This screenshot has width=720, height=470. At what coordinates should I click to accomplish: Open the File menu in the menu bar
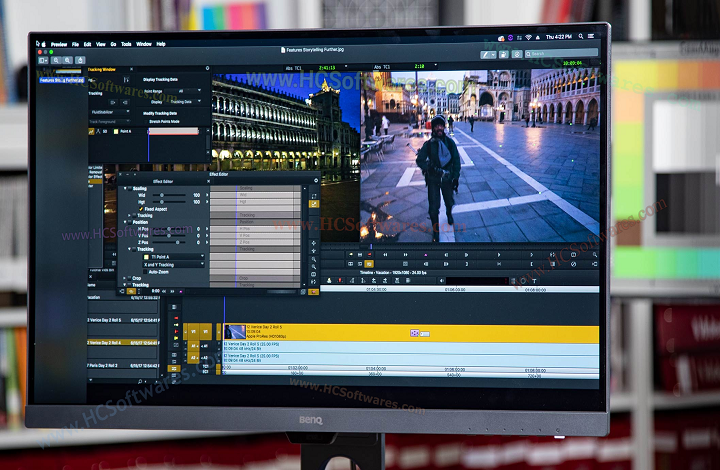pos(74,44)
